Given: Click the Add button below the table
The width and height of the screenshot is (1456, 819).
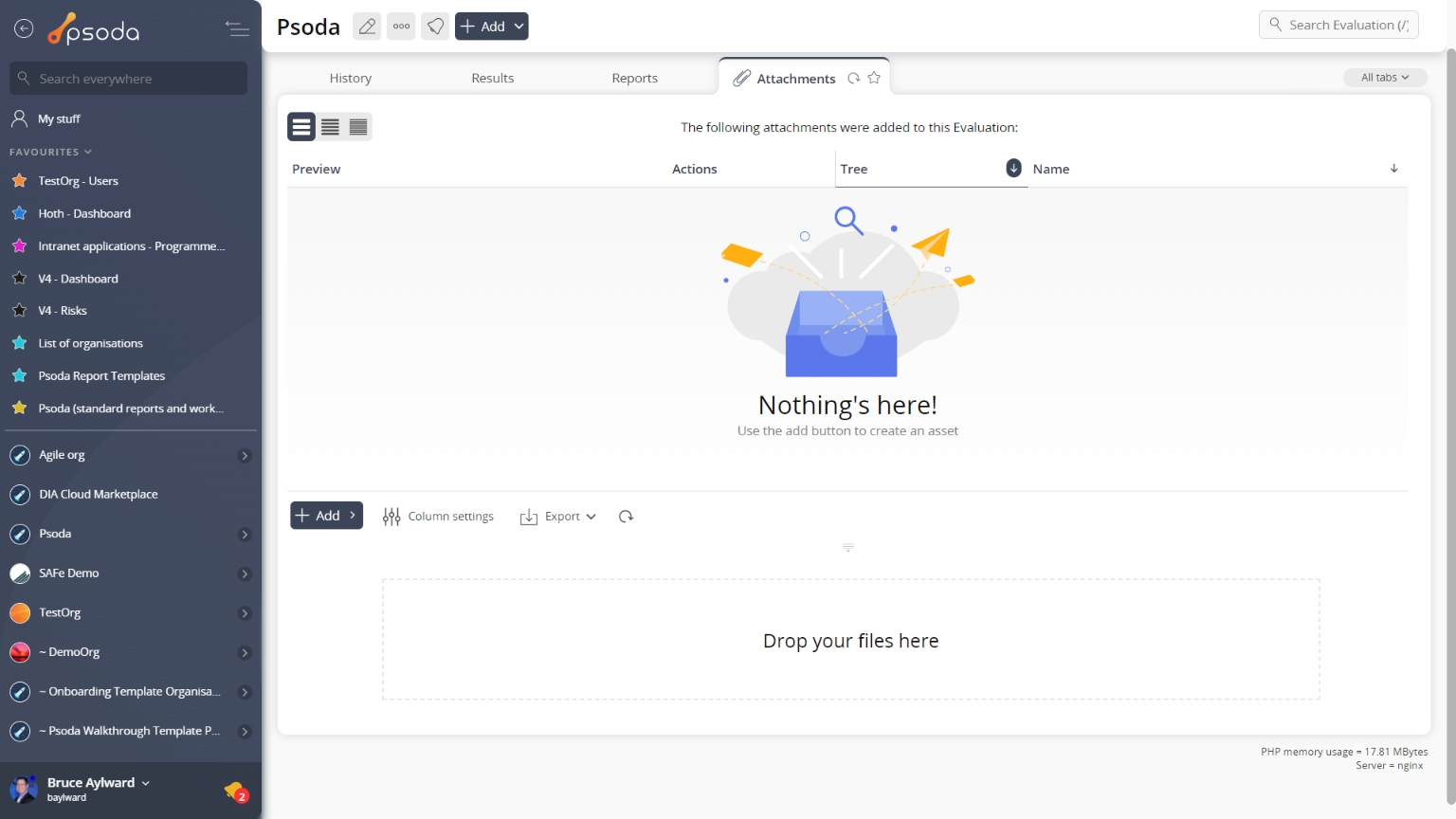Looking at the screenshot, I should click(x=326, y=516).
